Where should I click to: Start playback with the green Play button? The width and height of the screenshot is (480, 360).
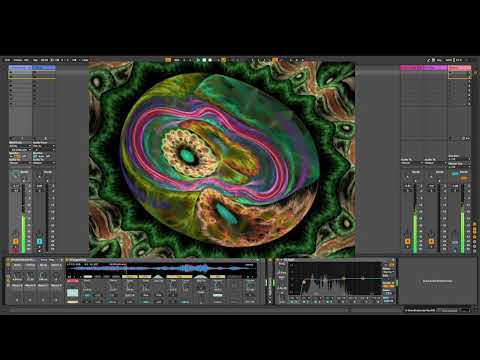click(x=198, y=60)
